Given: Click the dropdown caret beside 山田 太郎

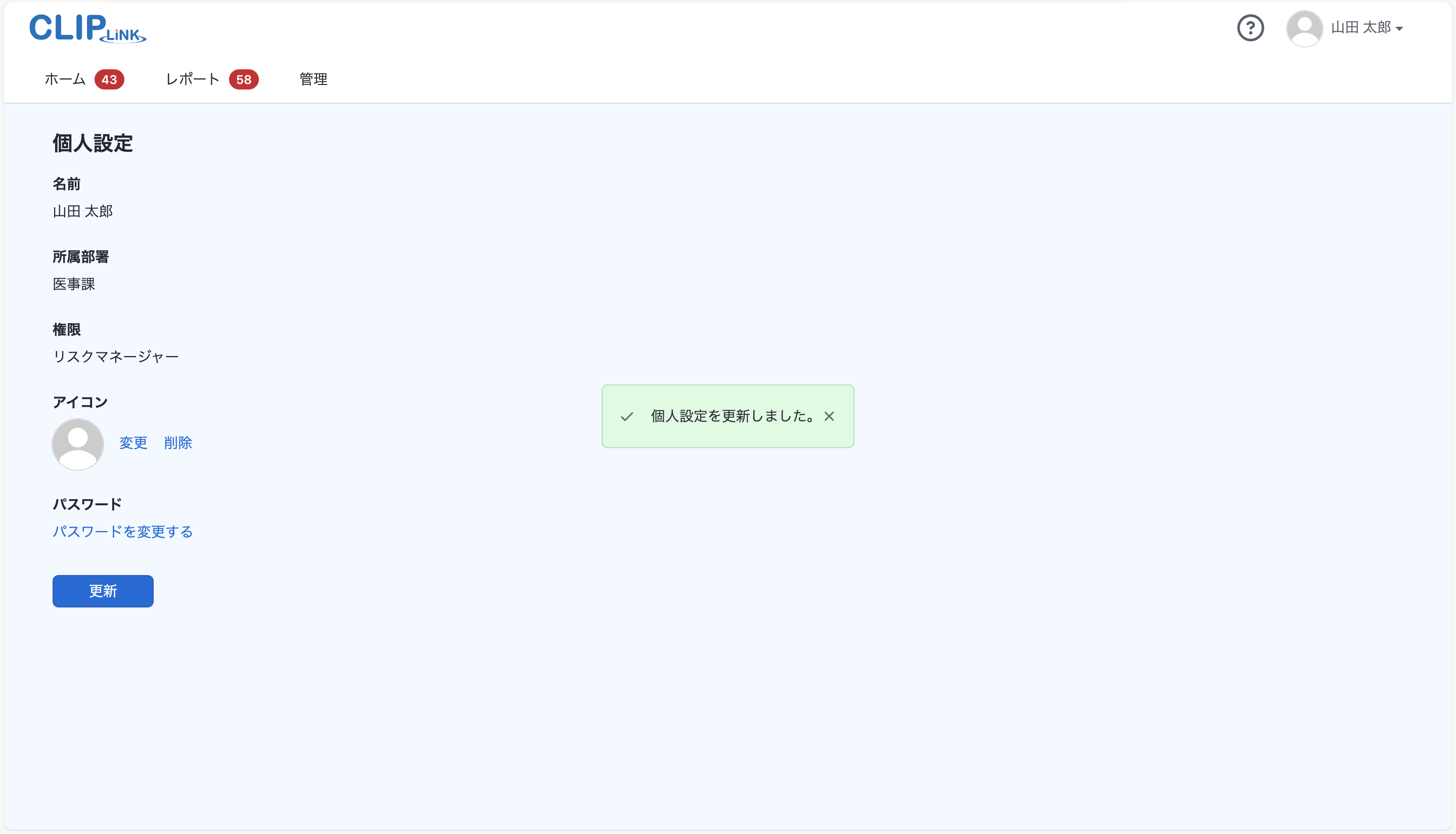Looking at the screenshot, I should 1399,29.
